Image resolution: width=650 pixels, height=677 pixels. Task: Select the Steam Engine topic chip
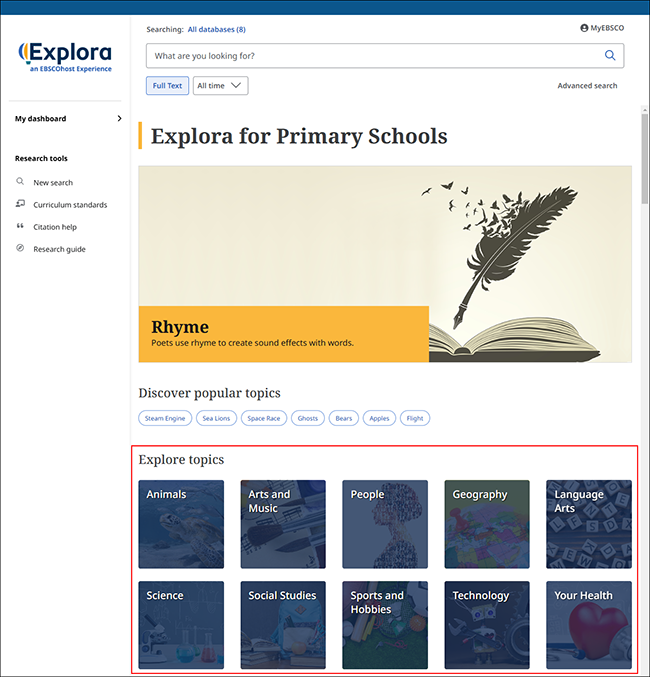(x=165, y=418)
